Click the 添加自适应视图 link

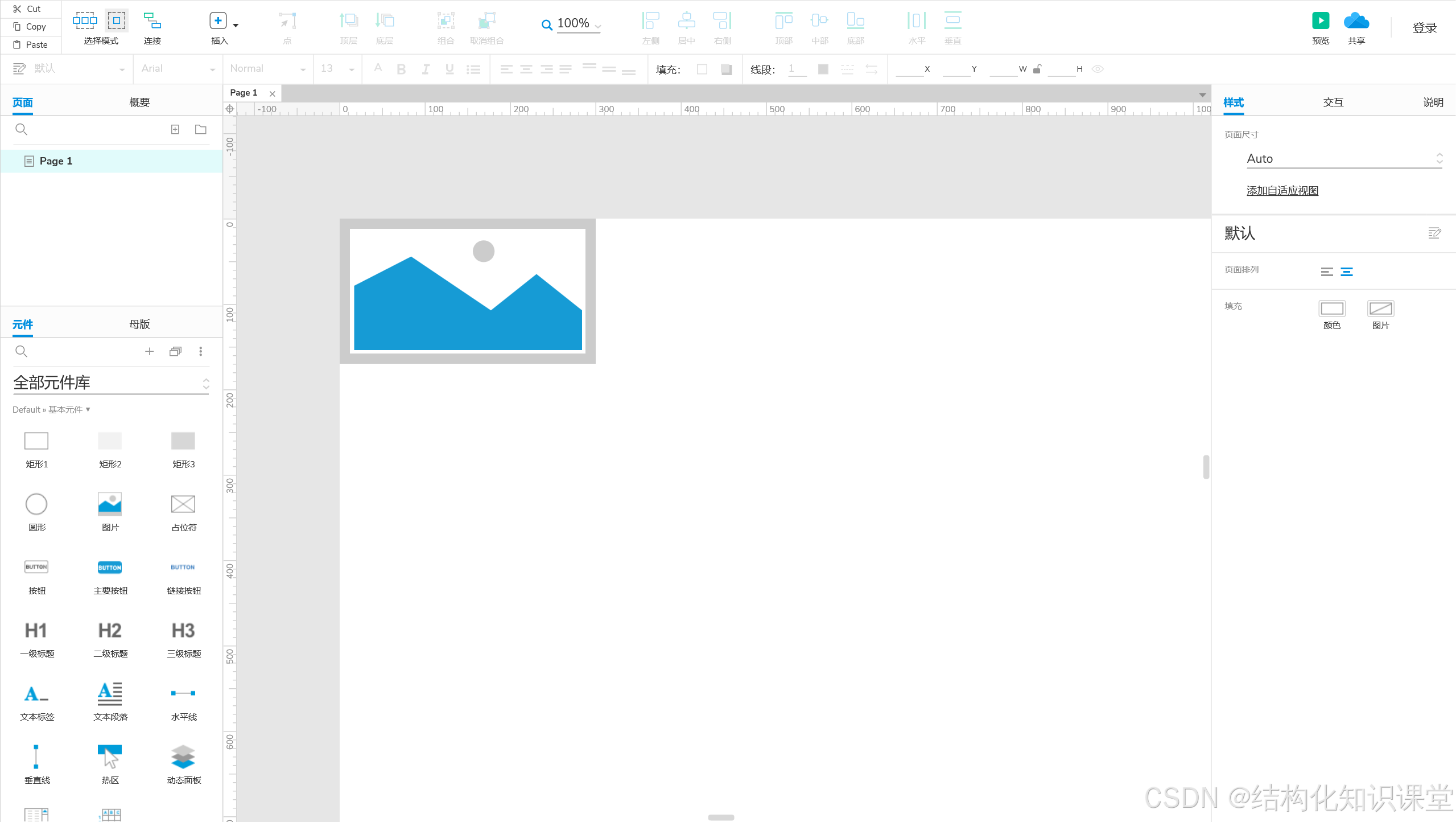(x=1282, y=191)
